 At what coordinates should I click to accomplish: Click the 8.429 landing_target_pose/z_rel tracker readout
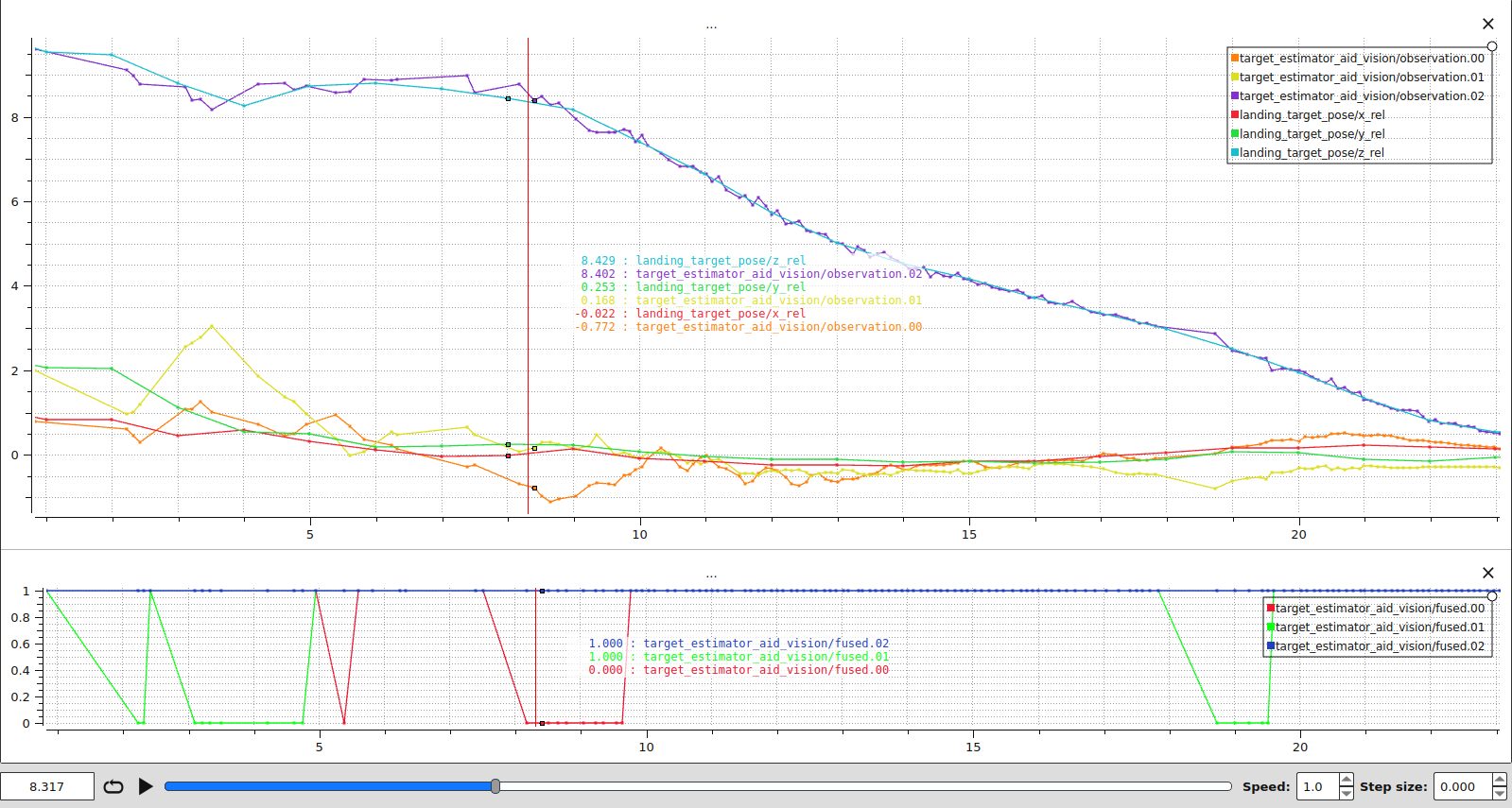pos(693,261)
